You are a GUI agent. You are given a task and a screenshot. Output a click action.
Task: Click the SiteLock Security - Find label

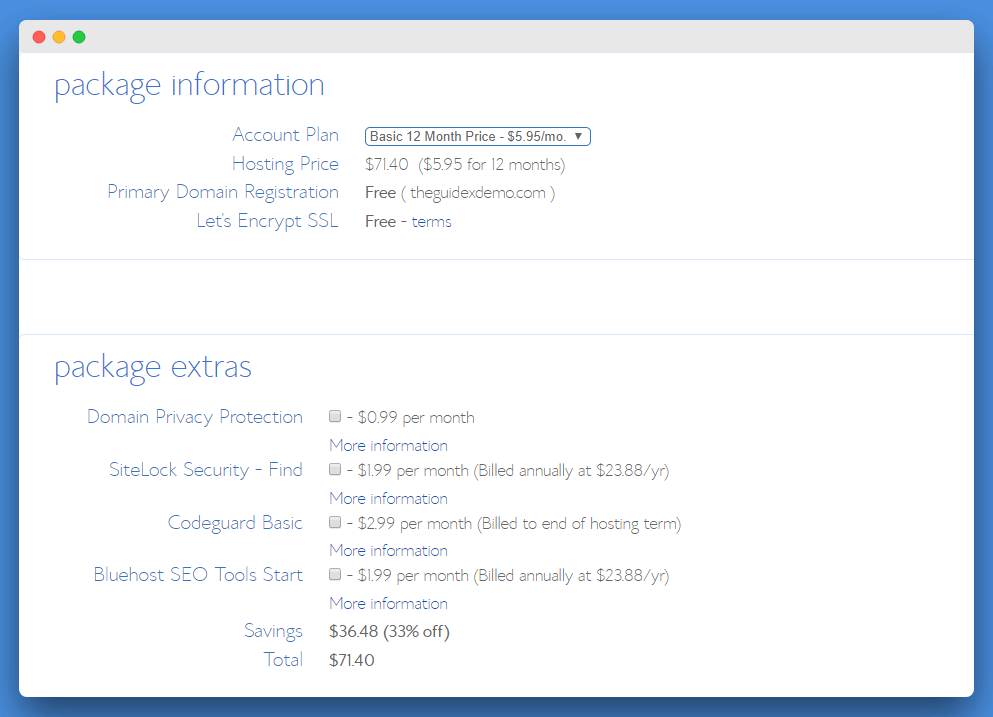205,470
